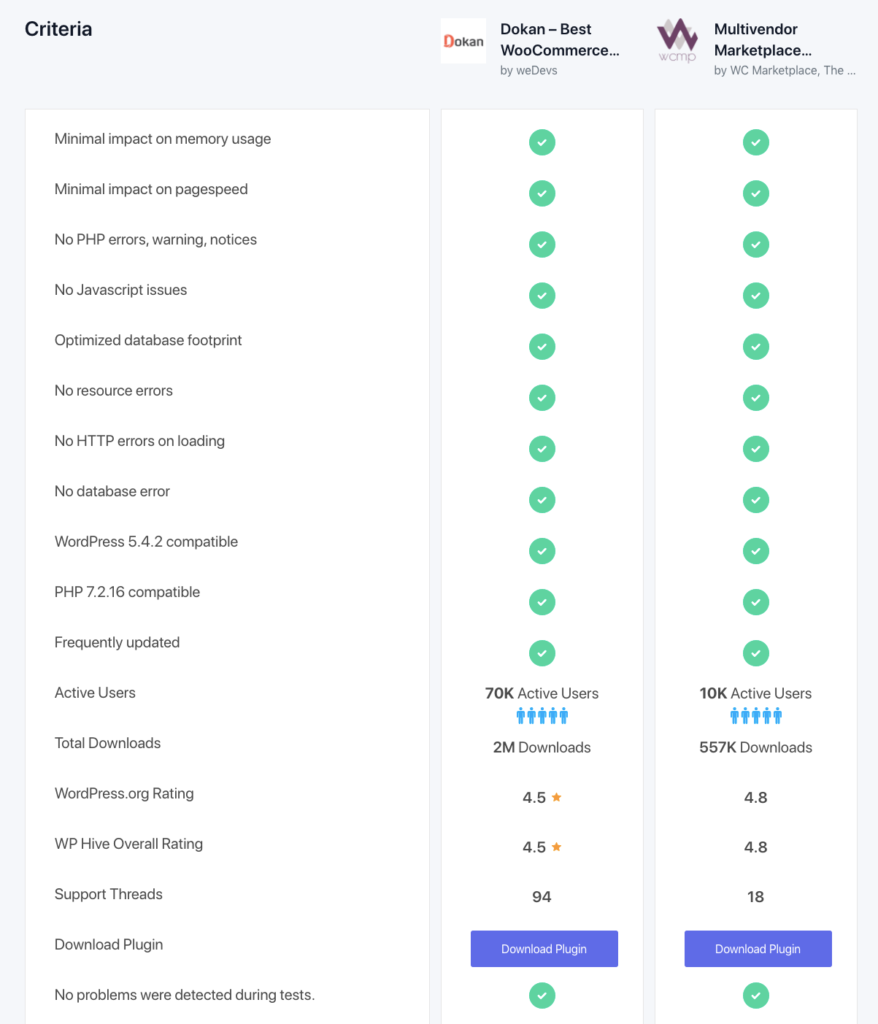Click 'by weDevs' author text
The width and height of the screenshot is (878, 1024).
[528, 71]
